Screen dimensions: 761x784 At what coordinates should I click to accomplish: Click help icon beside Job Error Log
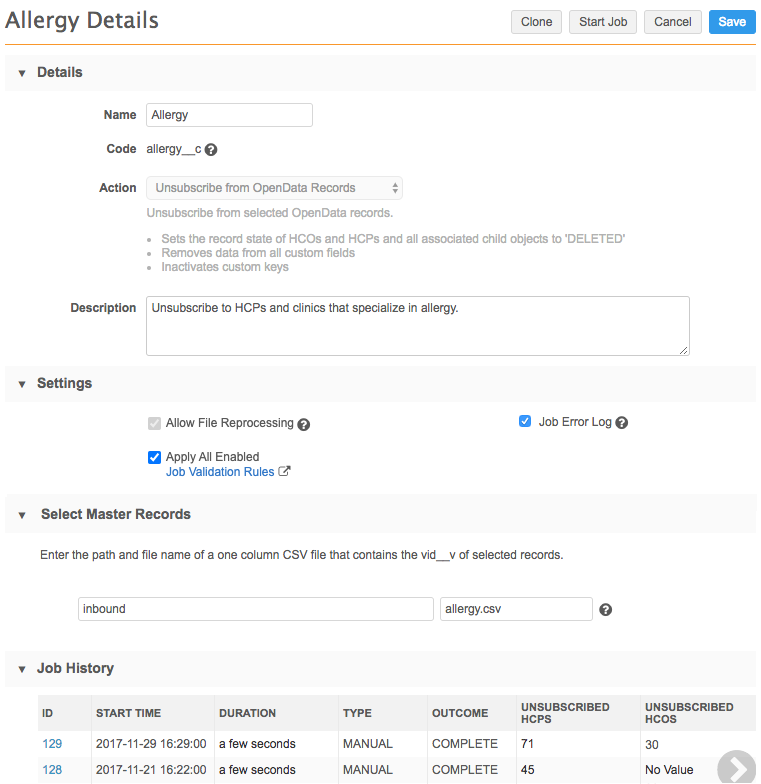click(622, 423)
